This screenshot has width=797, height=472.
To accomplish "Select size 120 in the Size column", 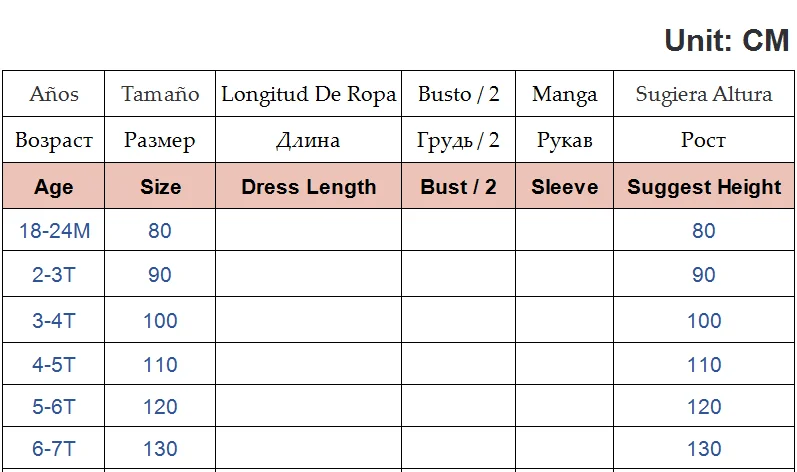I will [160, 407].
